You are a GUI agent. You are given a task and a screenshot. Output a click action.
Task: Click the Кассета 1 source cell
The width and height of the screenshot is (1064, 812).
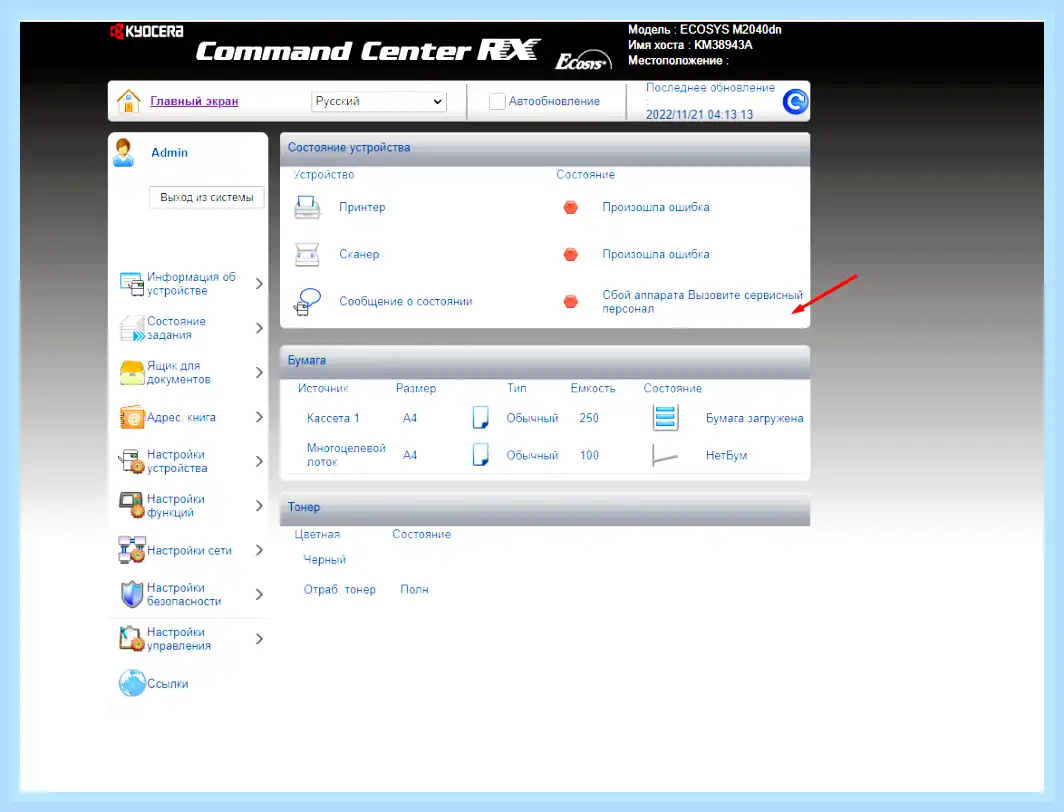click(333, 418)
